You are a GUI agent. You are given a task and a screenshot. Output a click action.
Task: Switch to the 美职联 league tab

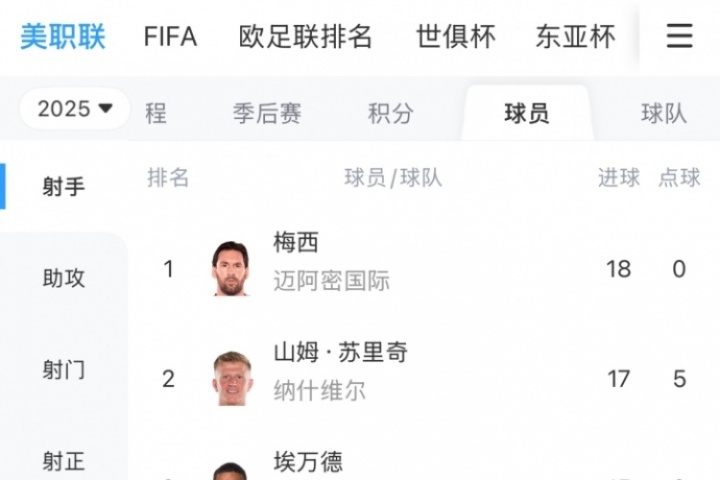click(x=63, y=37)
